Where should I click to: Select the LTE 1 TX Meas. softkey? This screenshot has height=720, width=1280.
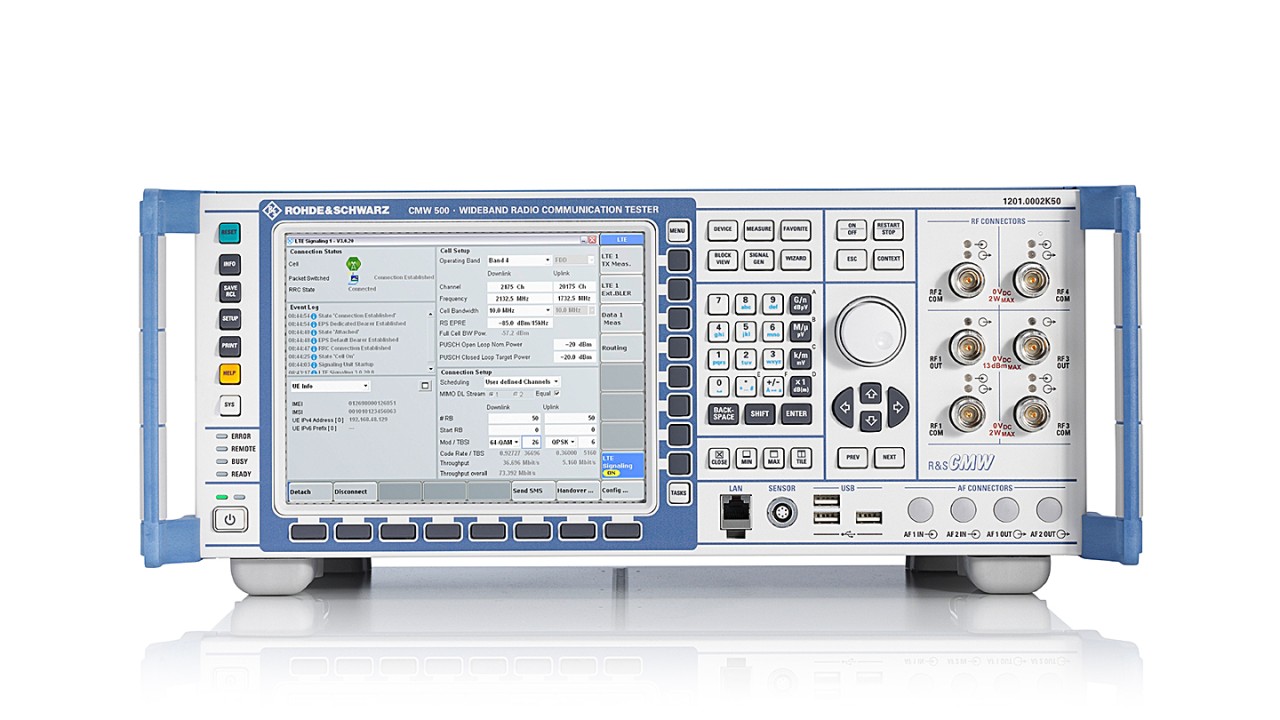[x=622, y=260]
